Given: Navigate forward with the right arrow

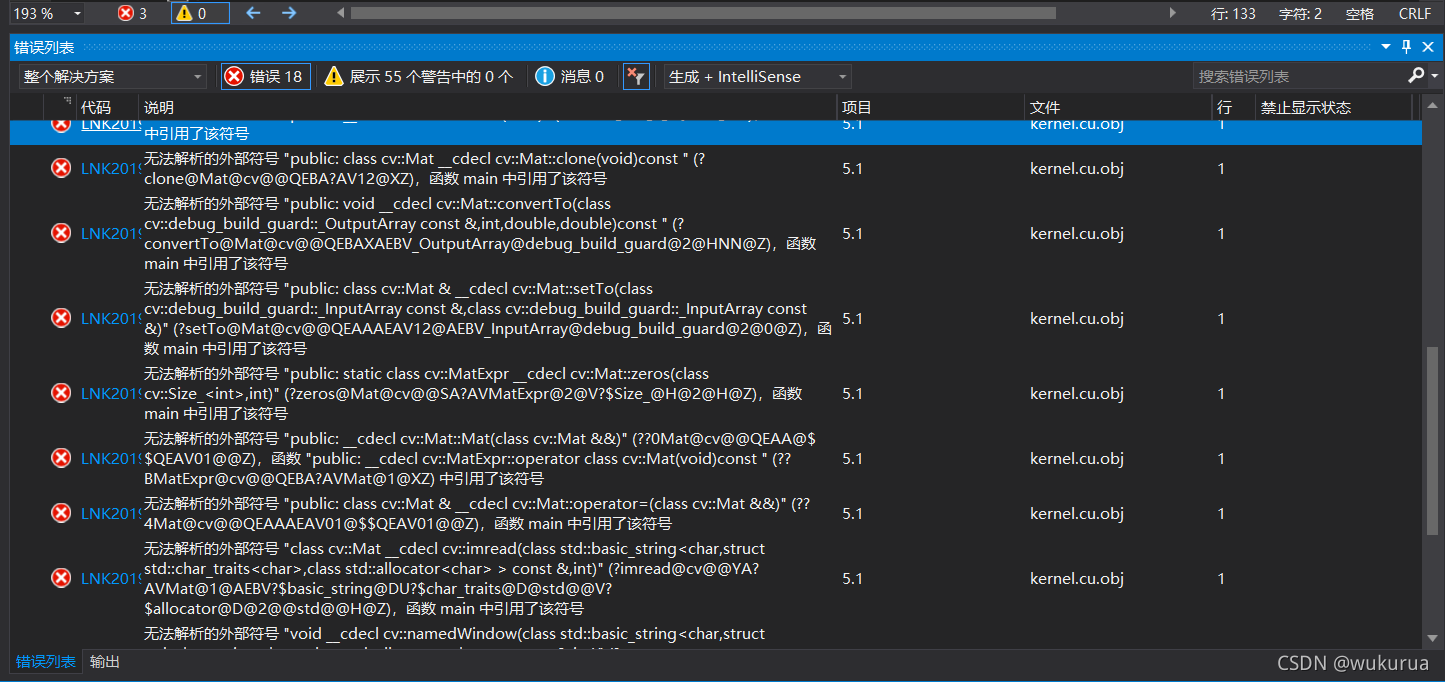Looking at the screenshot, I should pyautogui.click(x=289, y=13).
